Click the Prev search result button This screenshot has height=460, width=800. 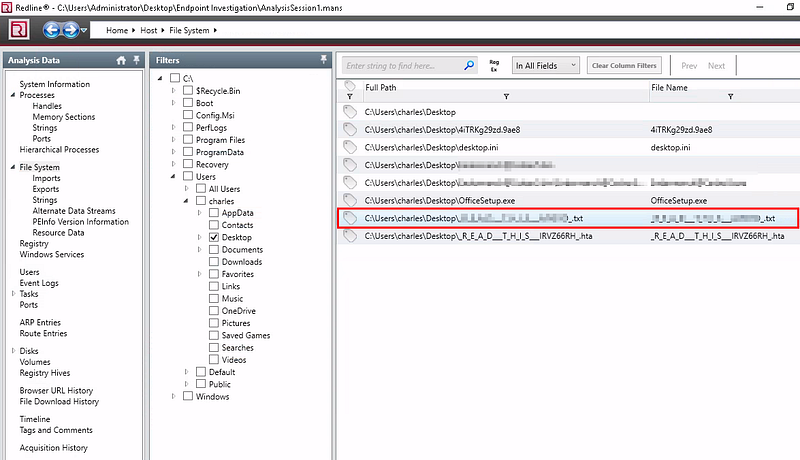689,66
